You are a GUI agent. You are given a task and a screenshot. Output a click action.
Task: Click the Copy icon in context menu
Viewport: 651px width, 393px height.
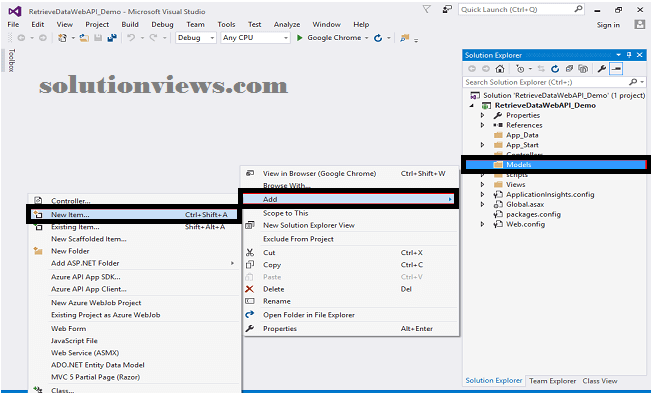(x=250, y=265)
